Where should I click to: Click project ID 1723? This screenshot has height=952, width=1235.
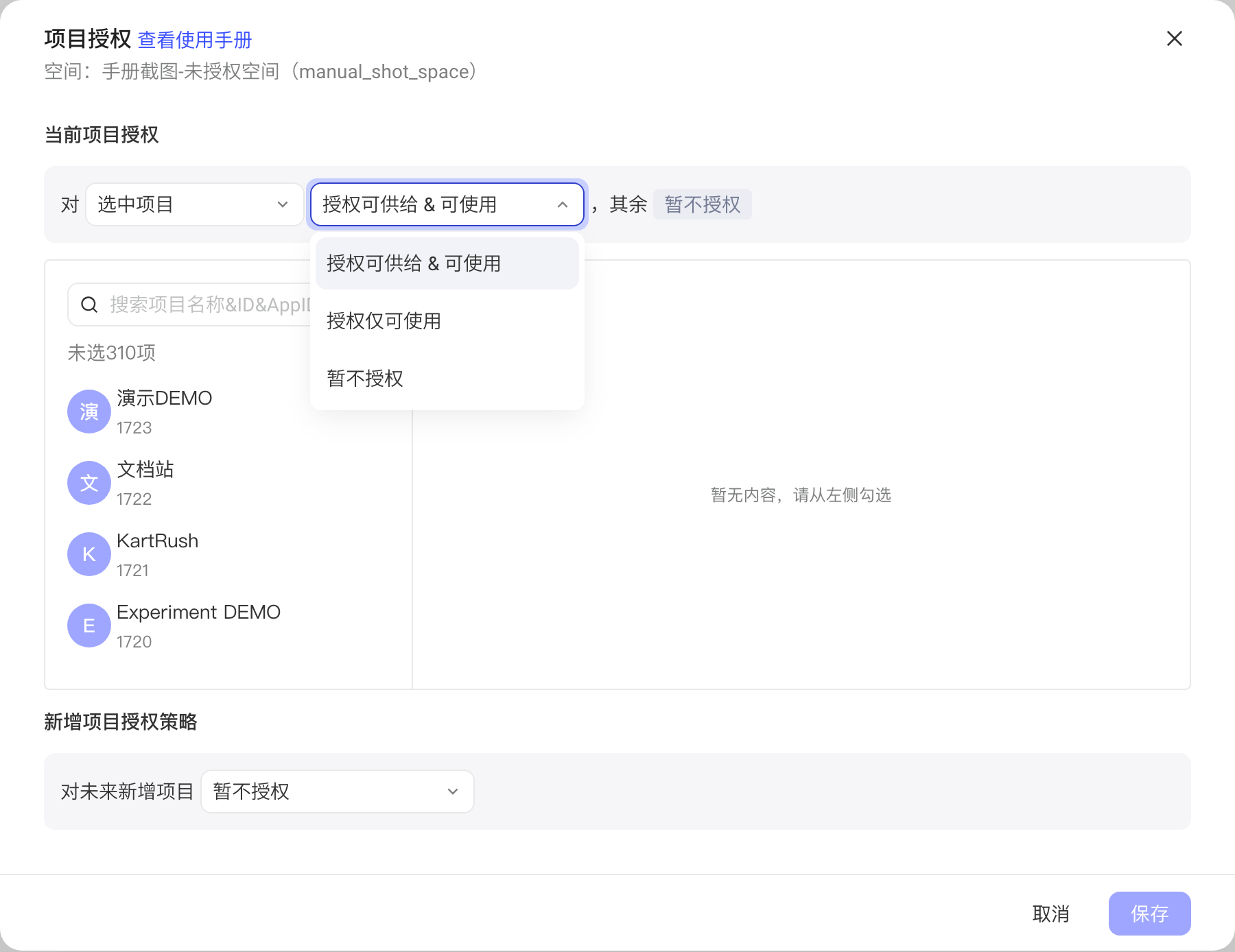pos(134,428)
